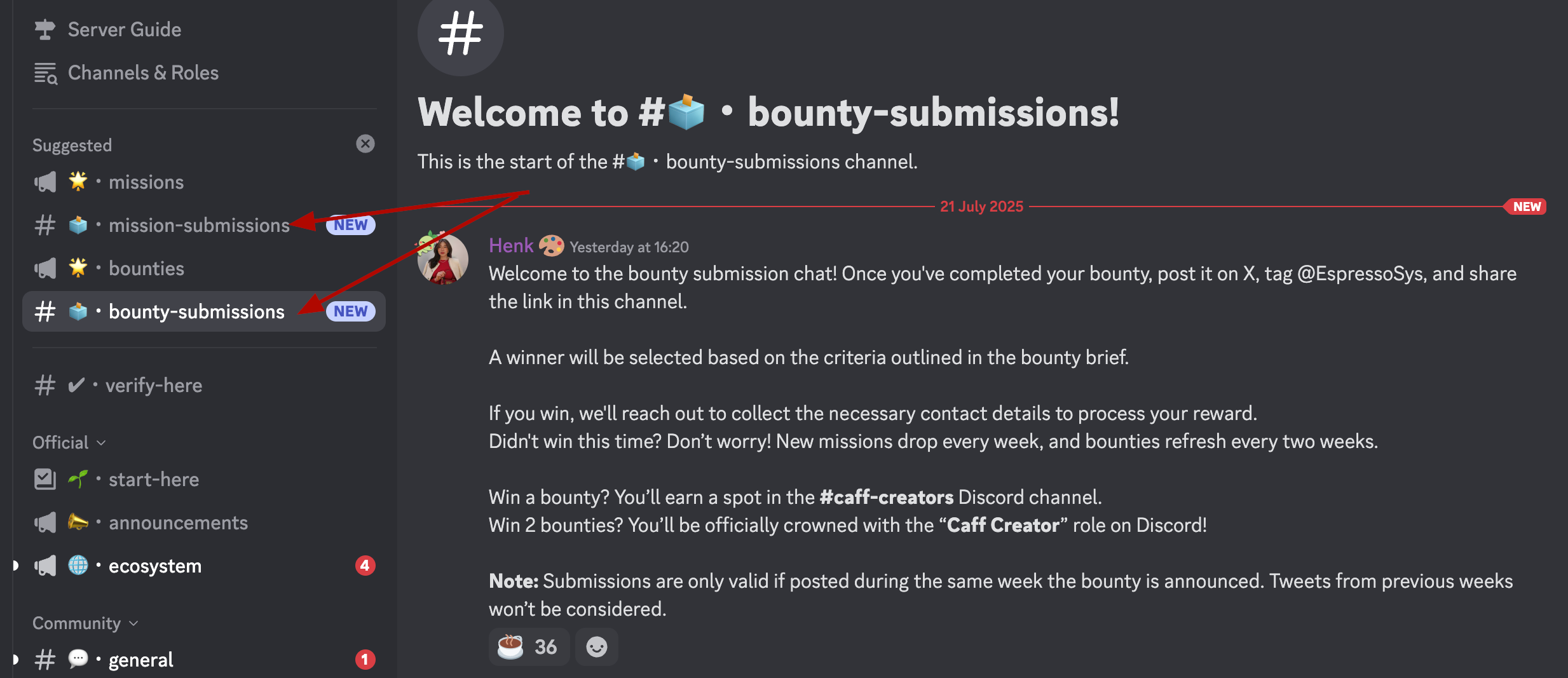Open the verify-here channel
The image size is (1568, 678).
[x=153, y=386]
